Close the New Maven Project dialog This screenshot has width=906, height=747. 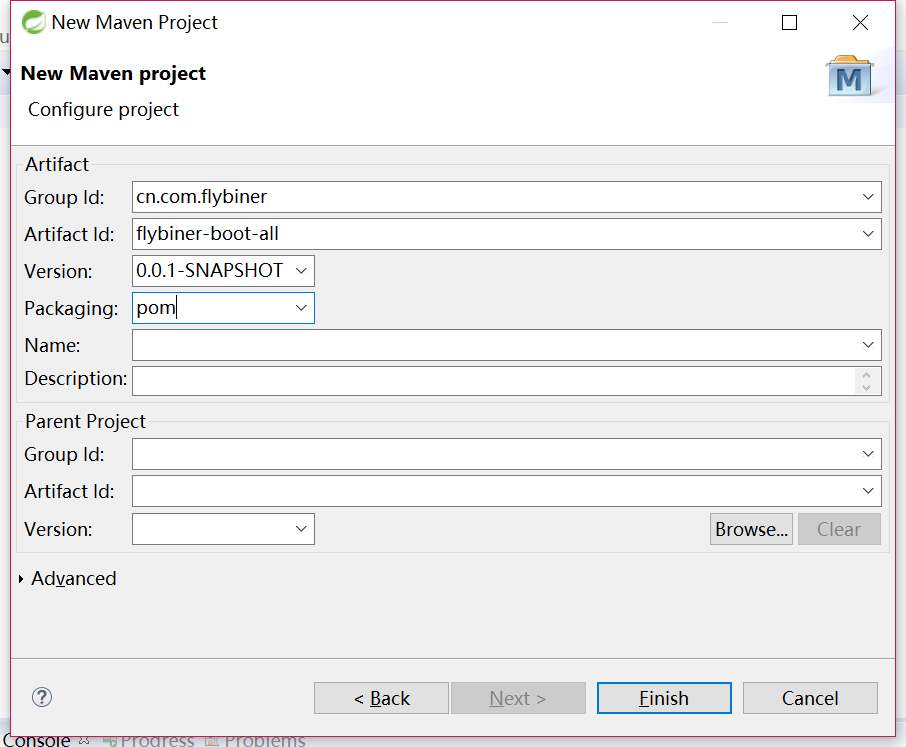click(860, 23)
